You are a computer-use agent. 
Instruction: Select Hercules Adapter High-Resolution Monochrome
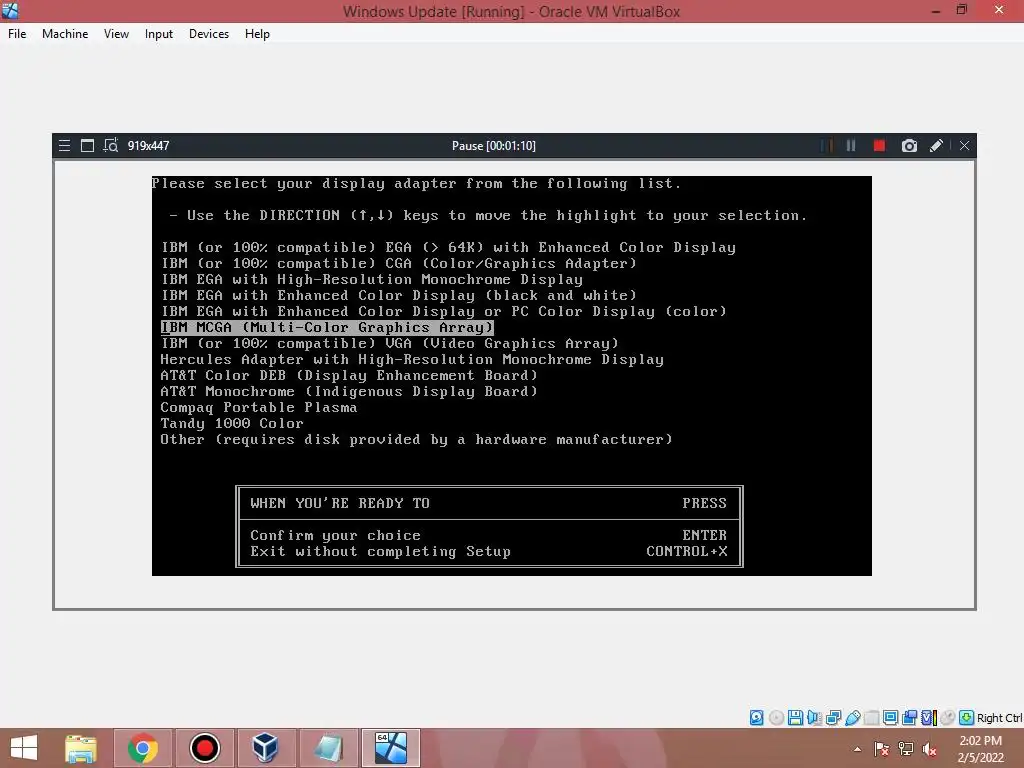412,359
